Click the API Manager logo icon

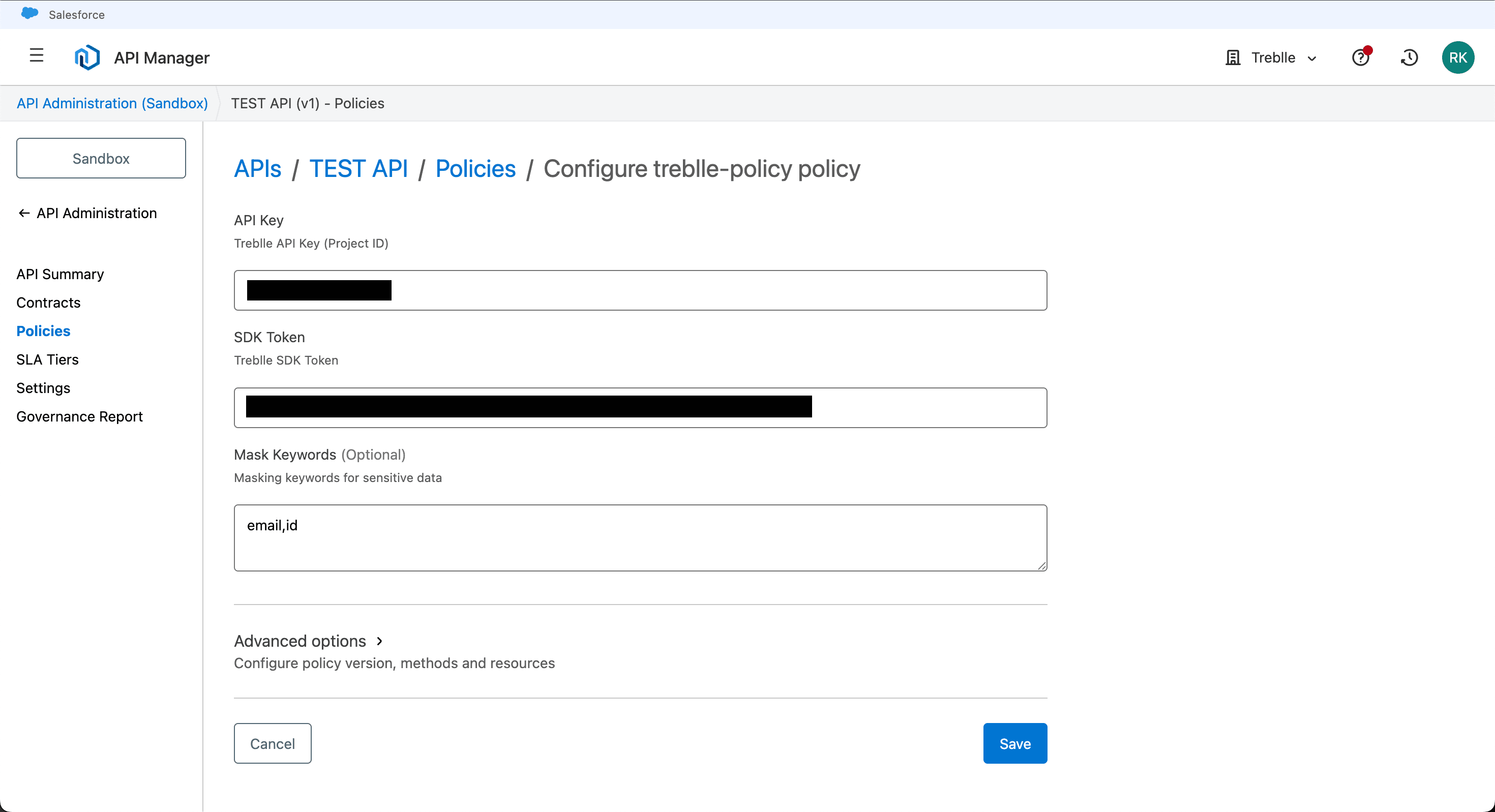[86, 57]
